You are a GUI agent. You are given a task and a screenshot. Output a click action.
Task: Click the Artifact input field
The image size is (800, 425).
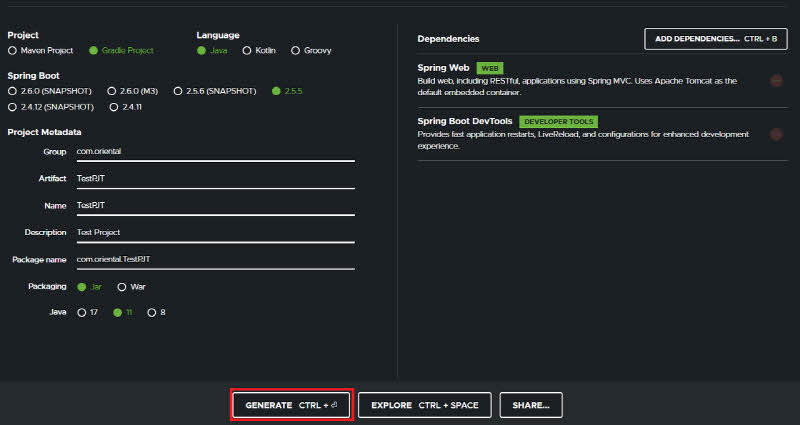[215, 179]
